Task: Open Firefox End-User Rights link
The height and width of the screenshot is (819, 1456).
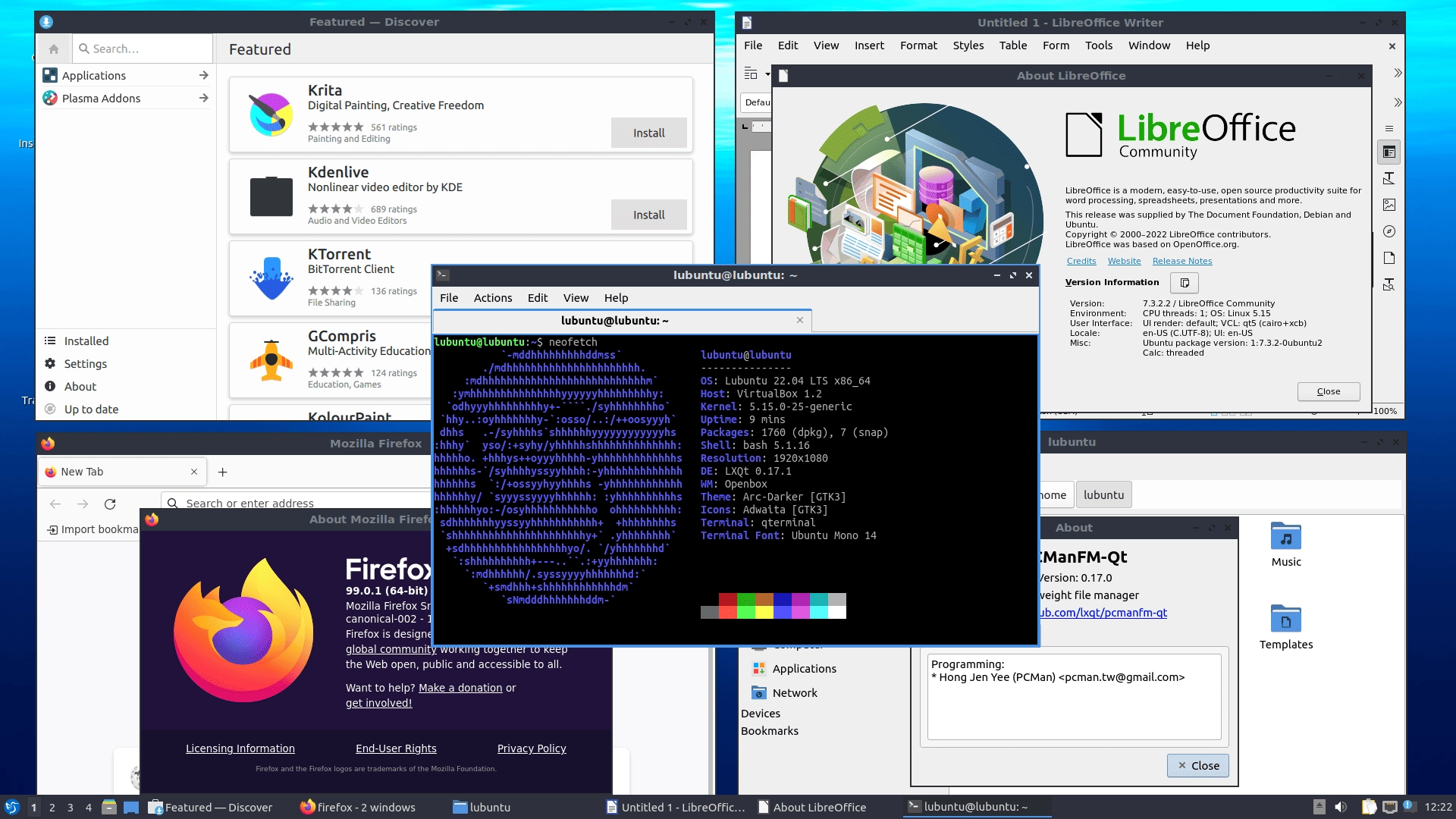Action: pos(396,748)
